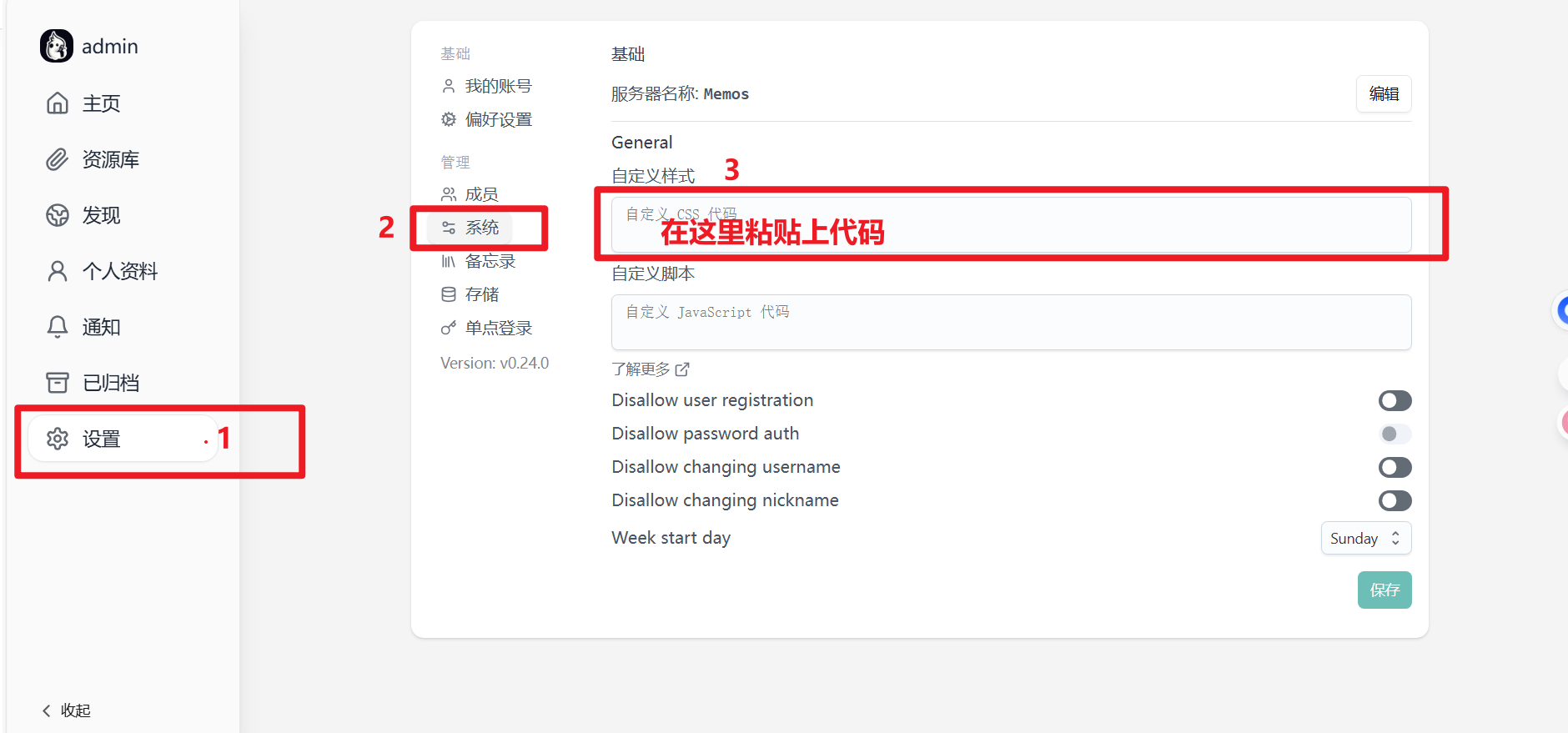This screenshot has height=733, width=1568.
Task: Toggle Disallow changing nickname switch
Action: 1395,501
